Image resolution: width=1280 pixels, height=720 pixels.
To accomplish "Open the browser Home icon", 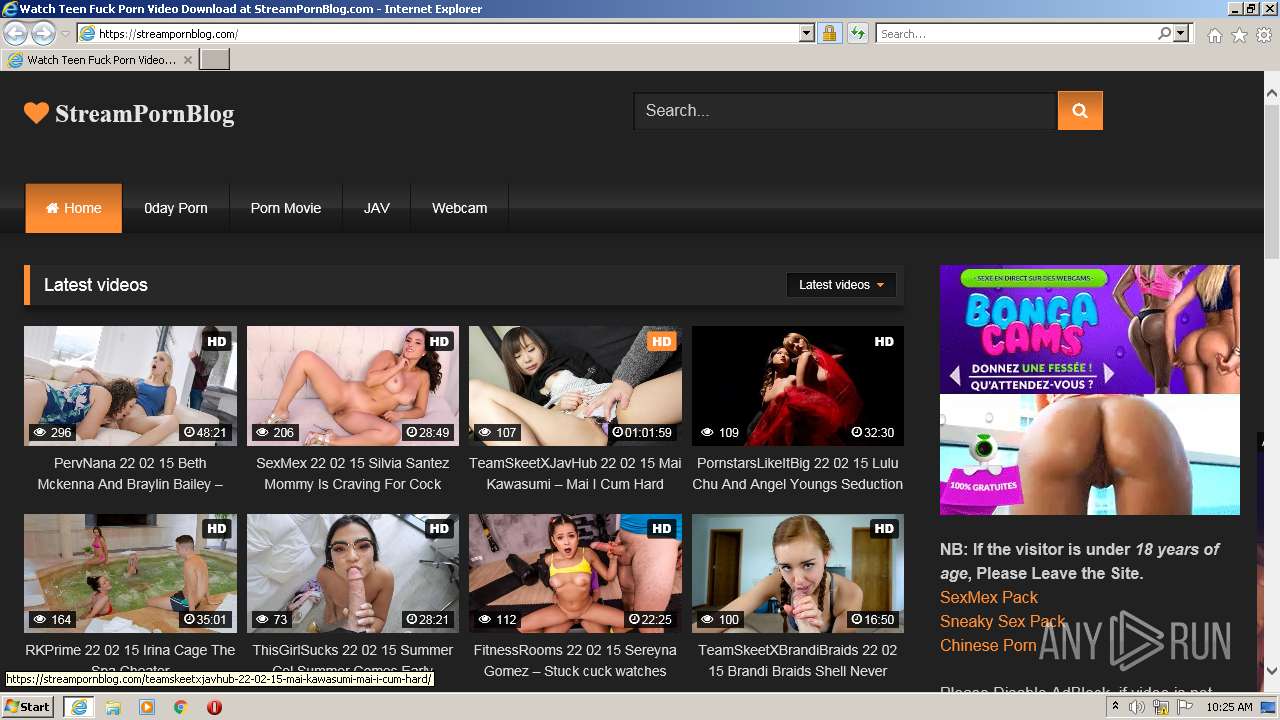I will tap(1214, 35).
